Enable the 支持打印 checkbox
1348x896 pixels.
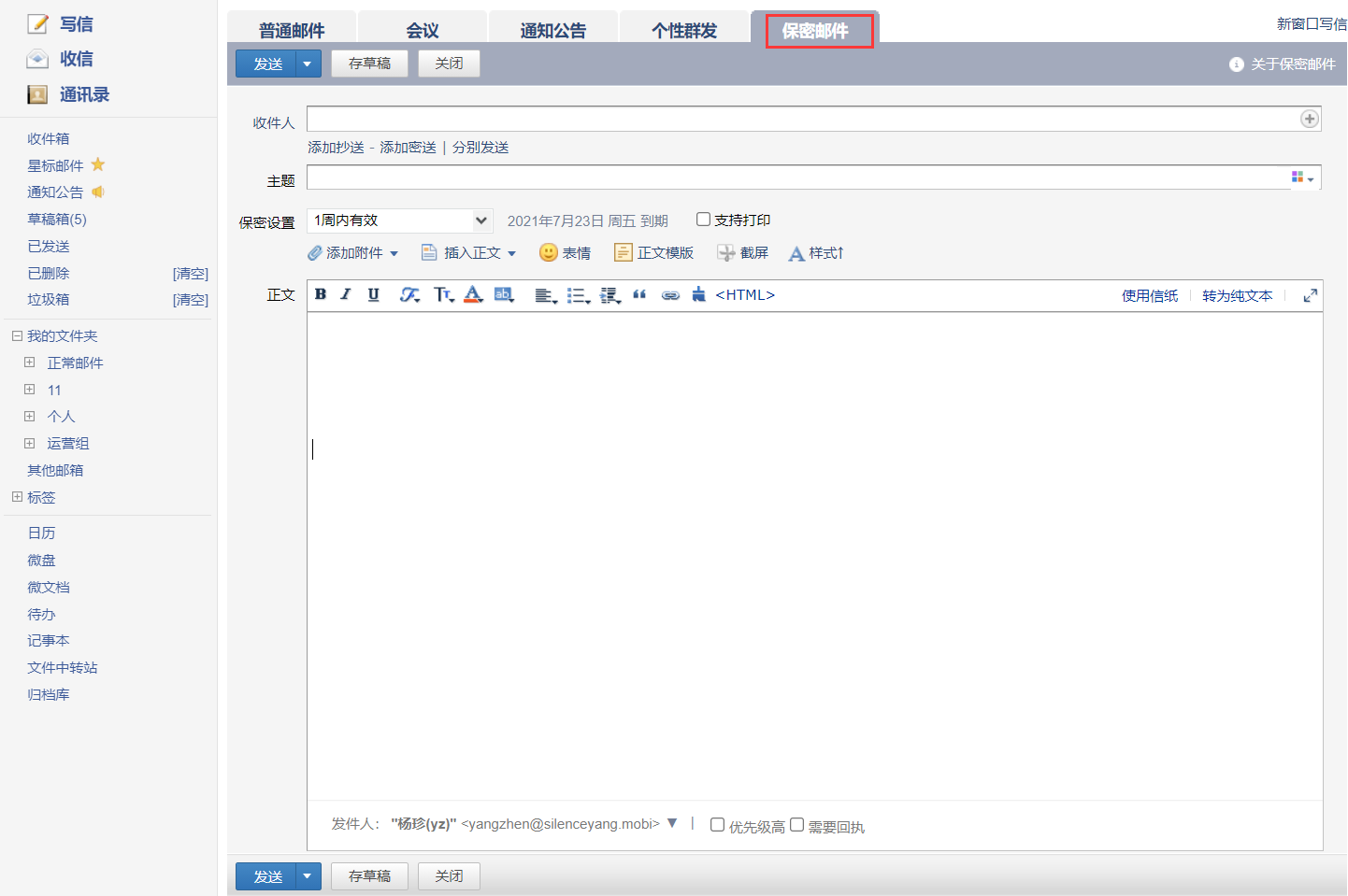(703, 220)
